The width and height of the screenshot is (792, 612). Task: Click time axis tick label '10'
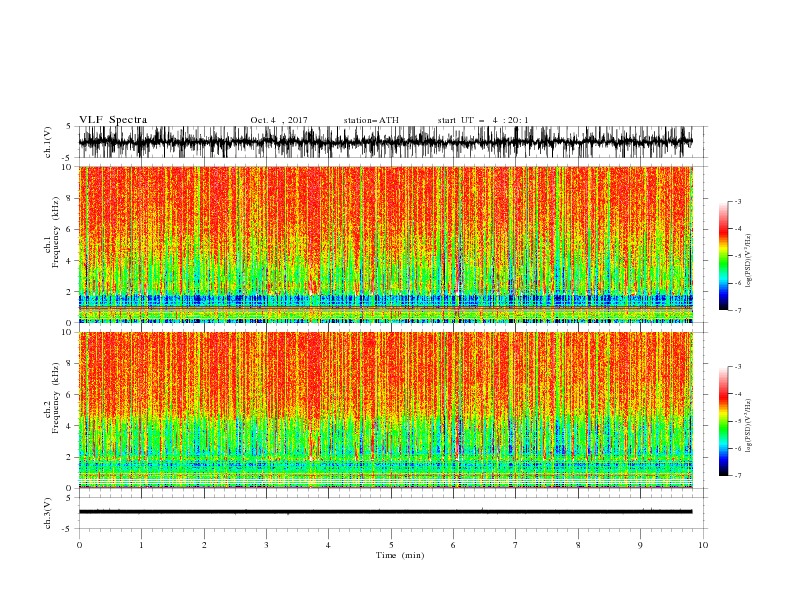(703, 545)
